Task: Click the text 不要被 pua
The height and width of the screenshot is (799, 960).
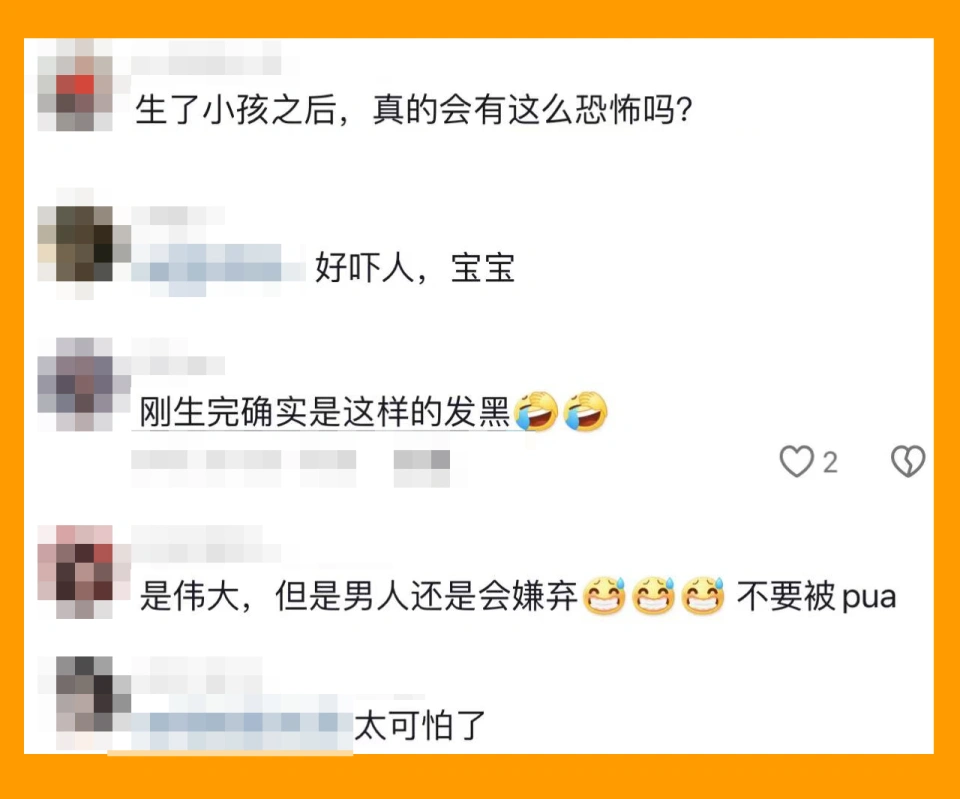Action: click(817, 596)
